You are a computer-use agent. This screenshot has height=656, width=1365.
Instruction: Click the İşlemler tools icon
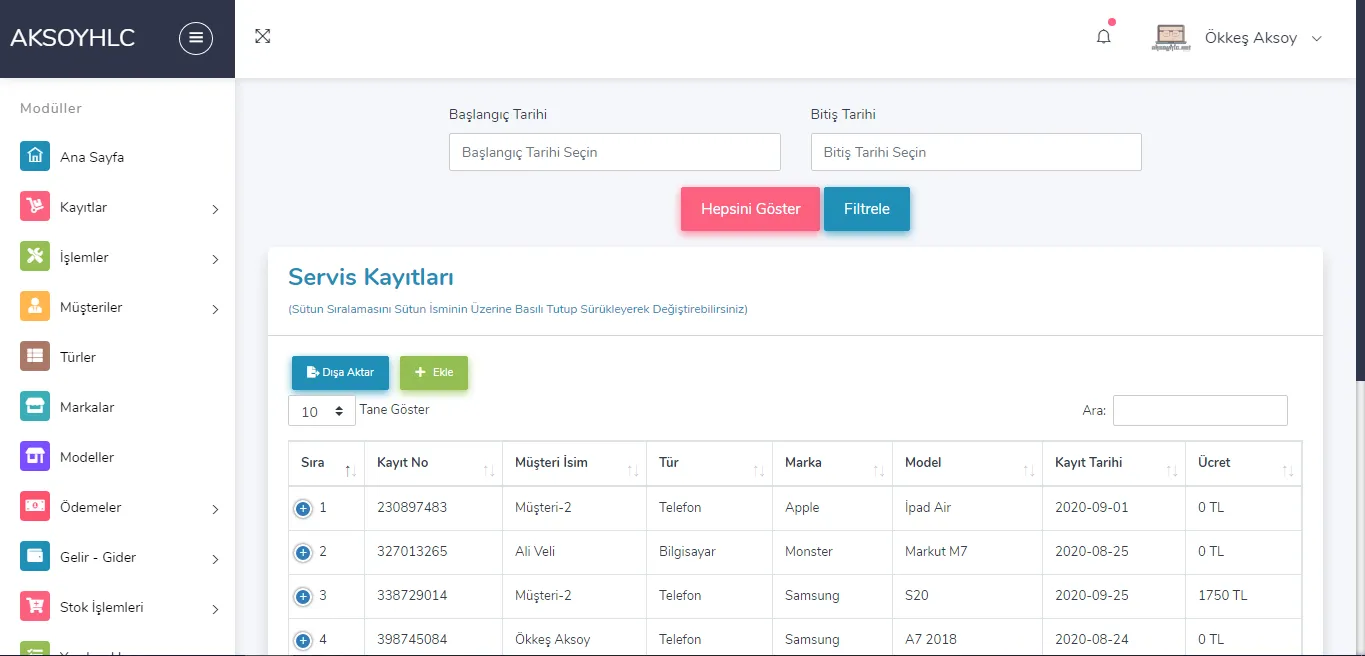point(35,257)
